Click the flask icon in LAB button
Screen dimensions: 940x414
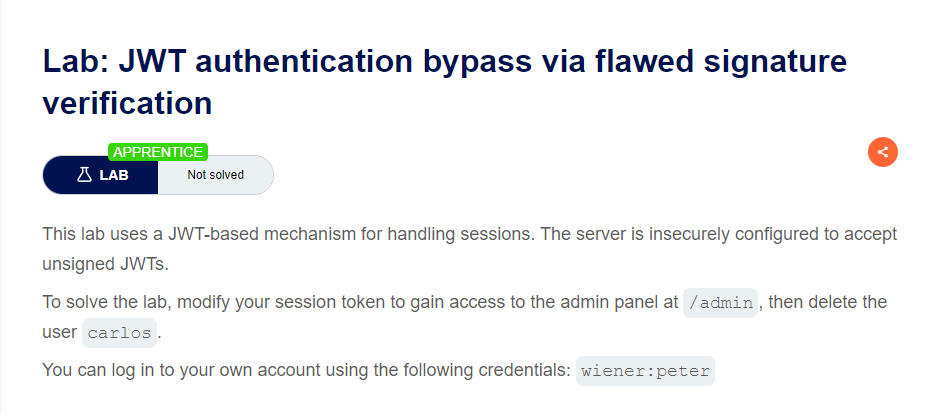coord(84,175)
